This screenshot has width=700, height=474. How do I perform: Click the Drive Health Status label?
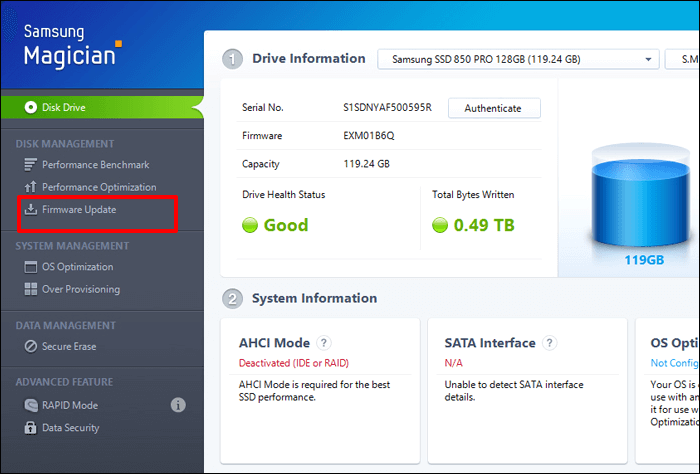tap(283, 195)
